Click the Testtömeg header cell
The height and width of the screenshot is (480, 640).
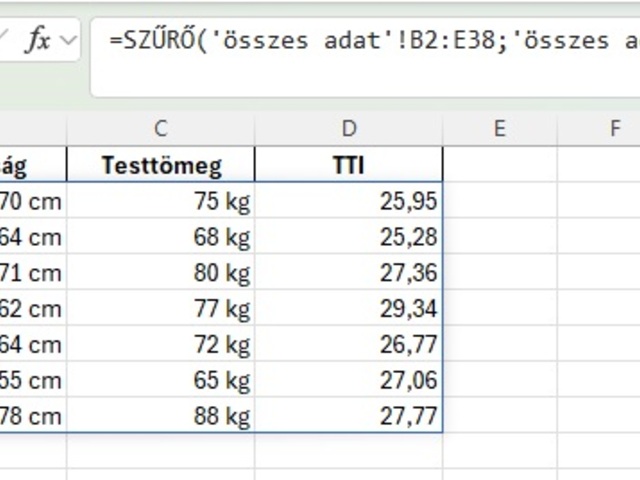161,165
